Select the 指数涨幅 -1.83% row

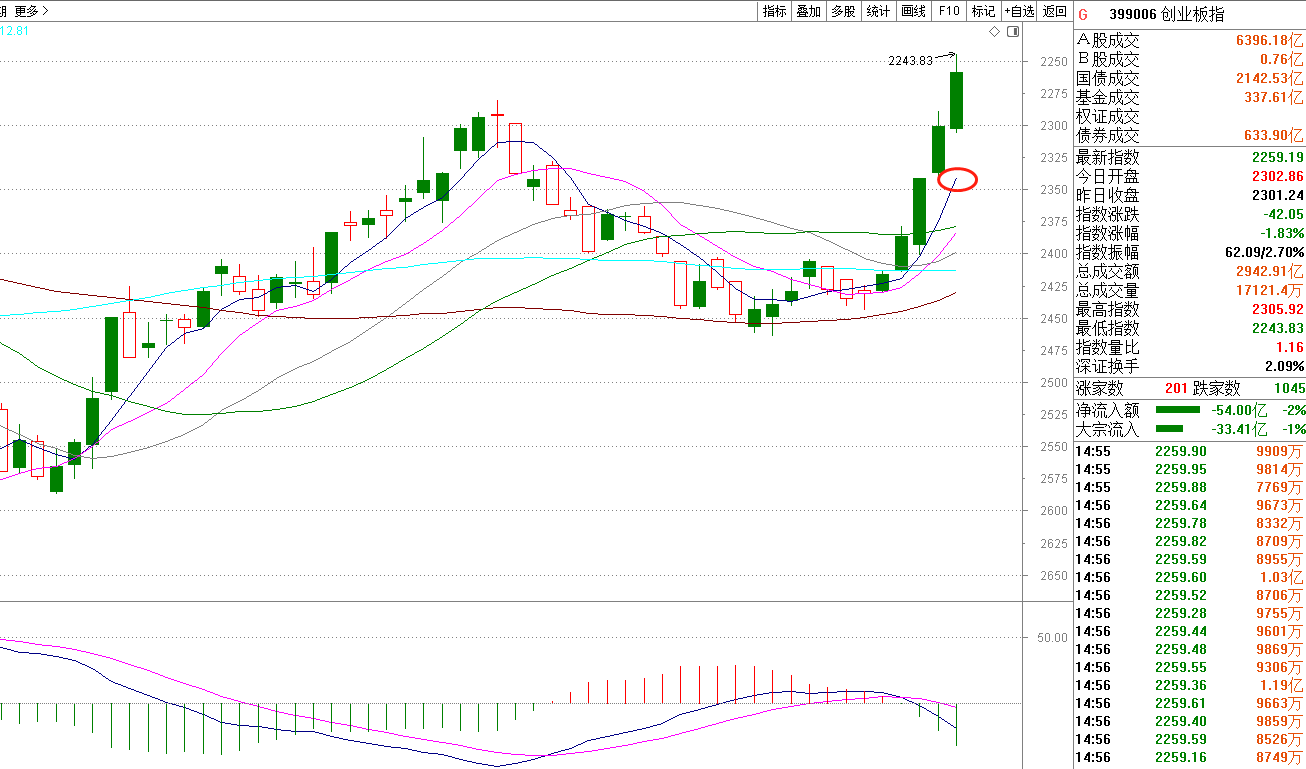[x=1190, y=233]
